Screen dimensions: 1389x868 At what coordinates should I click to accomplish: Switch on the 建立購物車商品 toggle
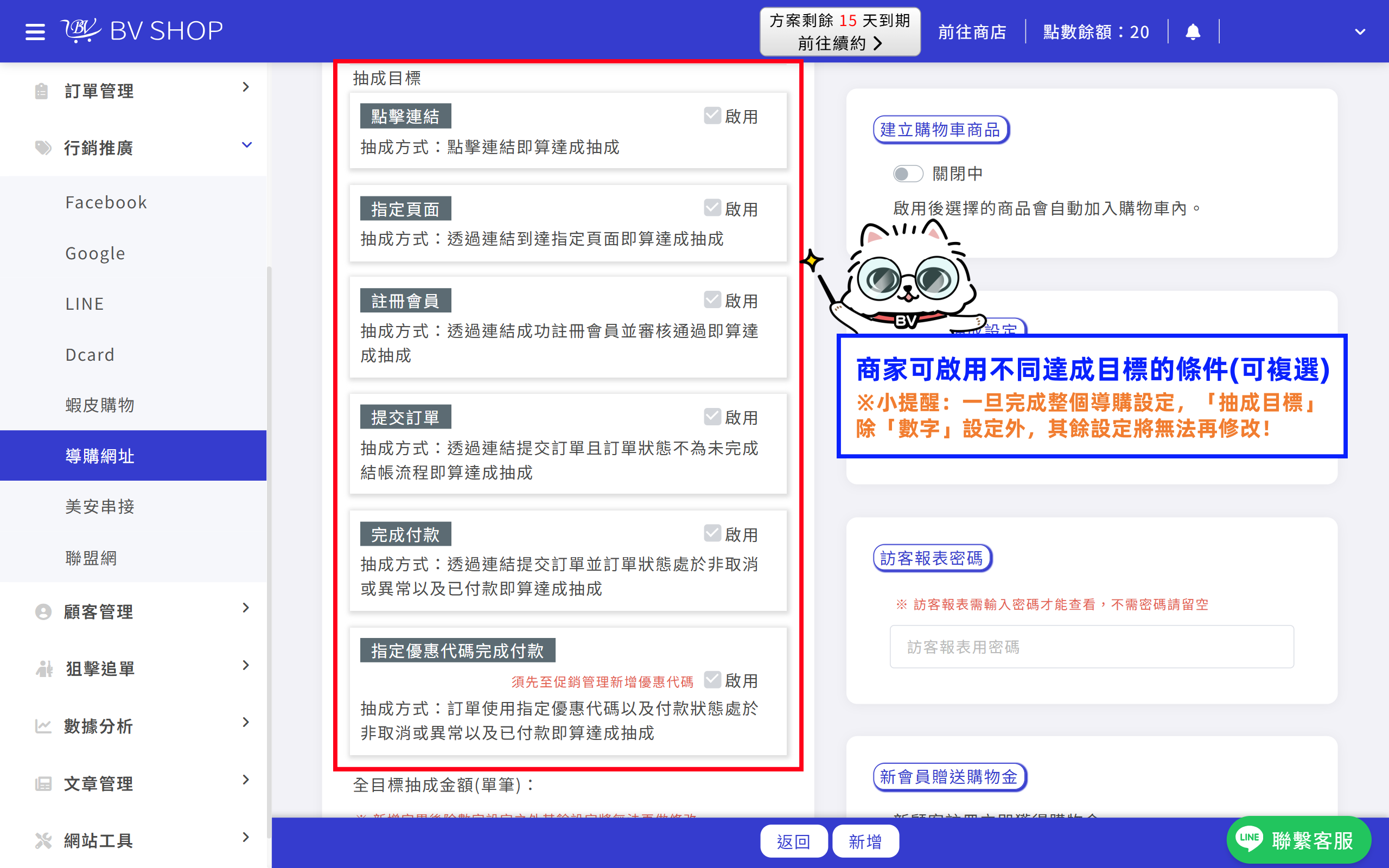[907, 174]
